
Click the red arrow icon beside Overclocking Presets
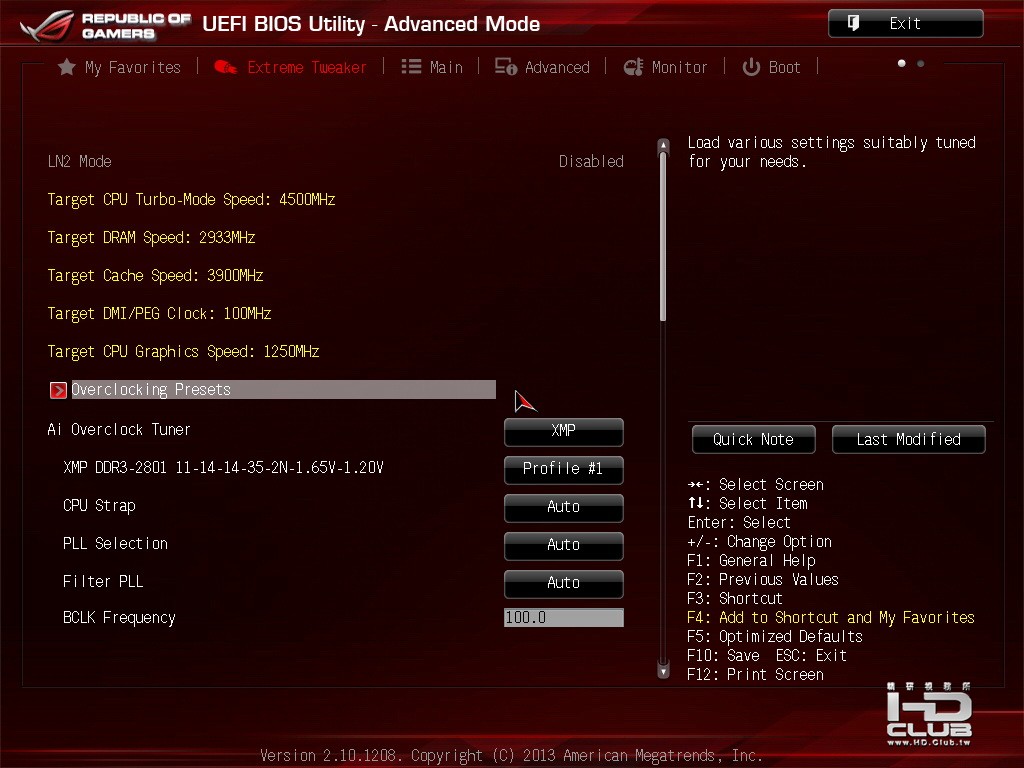(x=58, y=390)
